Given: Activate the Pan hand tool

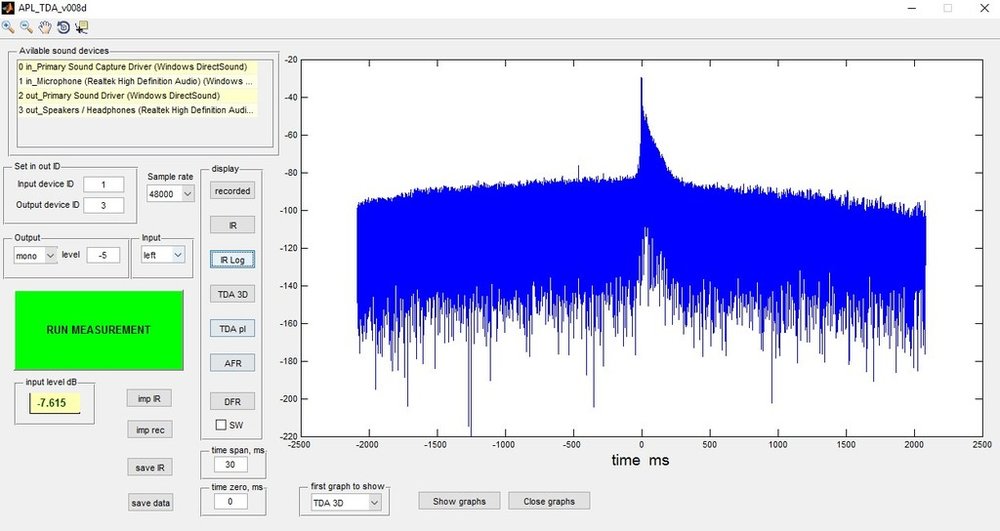Looking at the screenshot, I should (45, 27).
